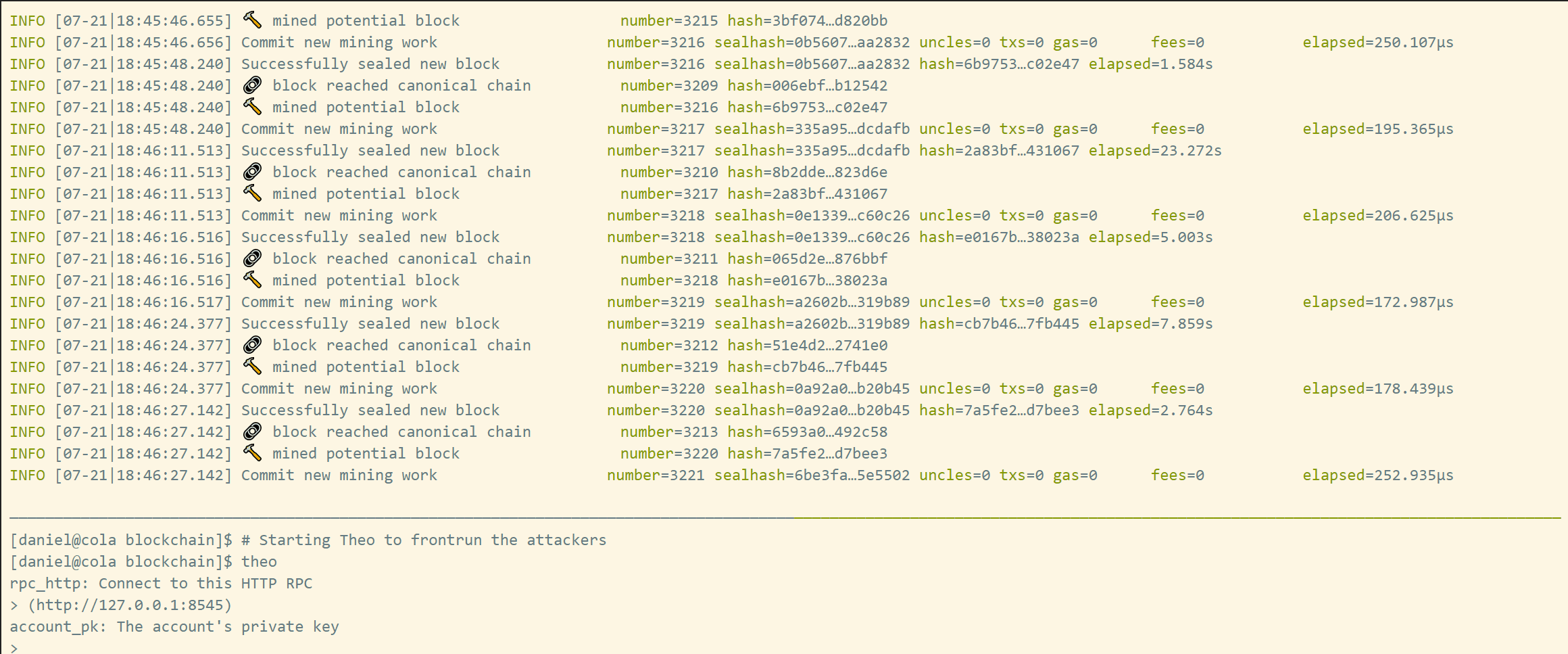Click the text elapsed=252.935µs
1568x654 pixels.
[x=1378, y=475]
